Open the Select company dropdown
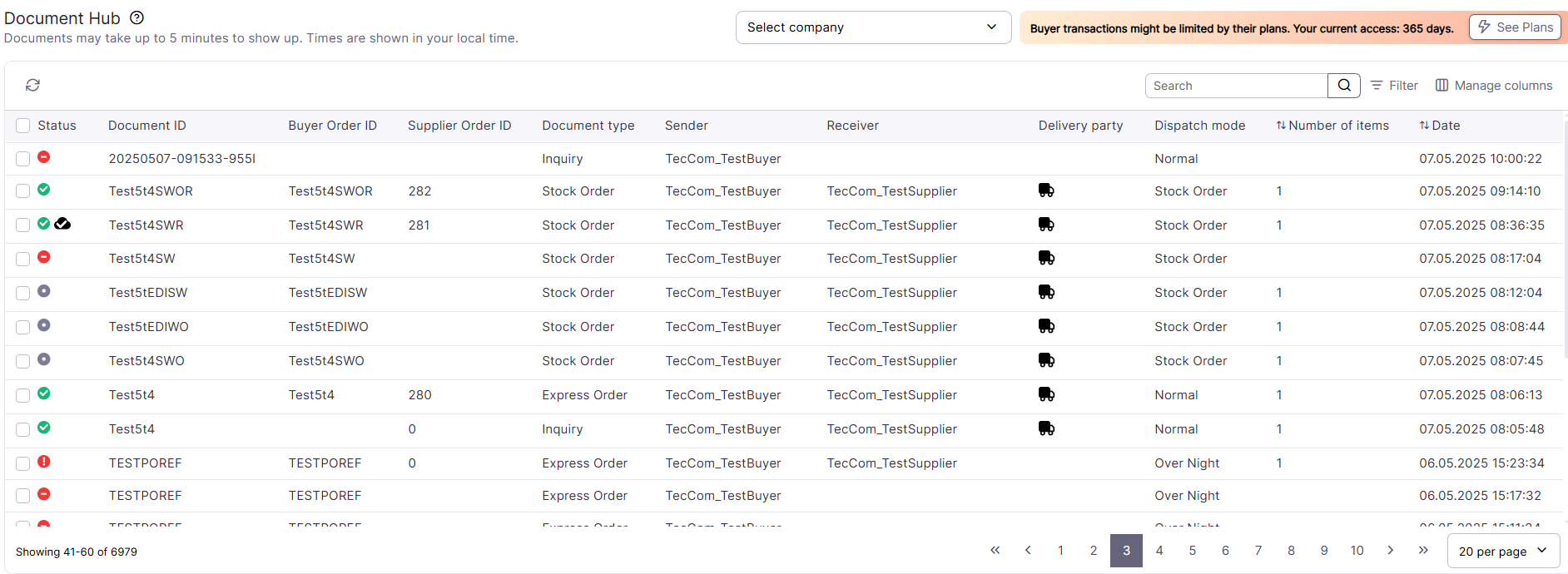 pyautogui.click(x=873, y=27)
